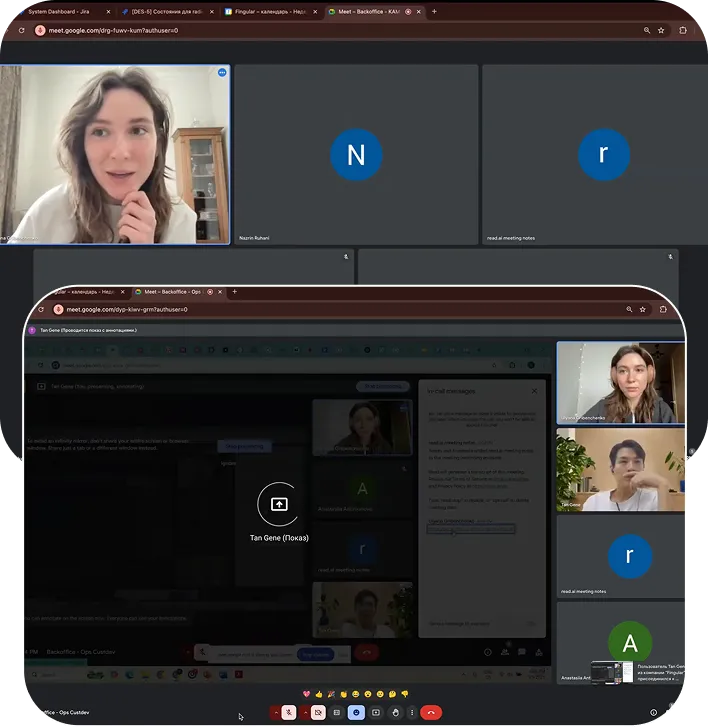The width and height of the screenshot is (708, 728).
Task: Expand audio settings arrow beside microphone button
Action: point(276,712)
